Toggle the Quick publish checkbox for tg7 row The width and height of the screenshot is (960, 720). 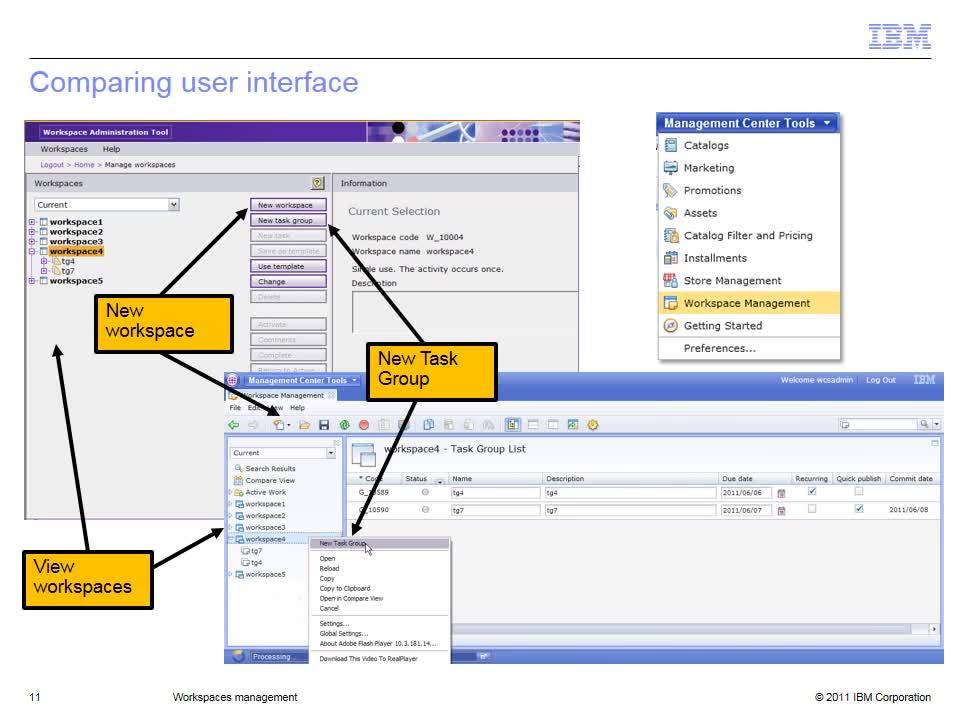click(859, 508)
